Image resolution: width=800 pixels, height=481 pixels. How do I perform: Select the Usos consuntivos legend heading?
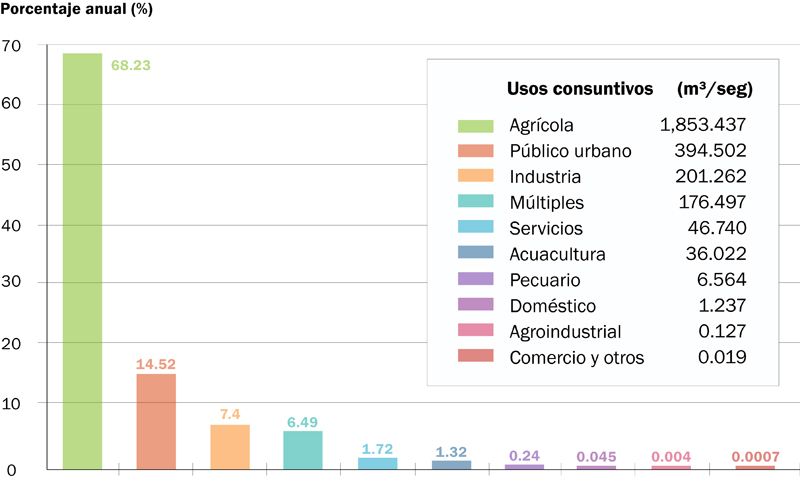click(x=580, y=89)
